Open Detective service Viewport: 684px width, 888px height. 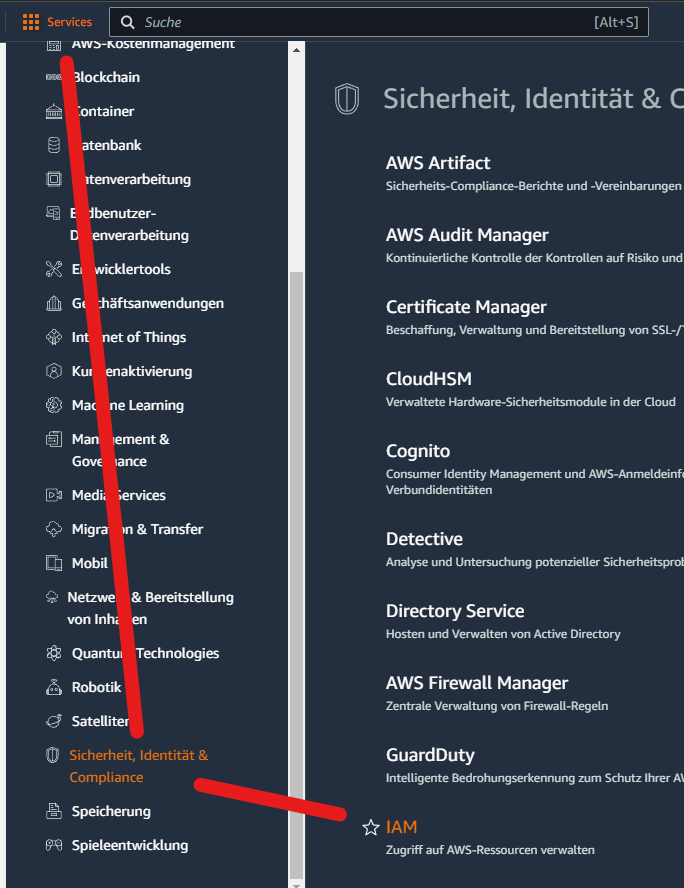tap(424, 539)
